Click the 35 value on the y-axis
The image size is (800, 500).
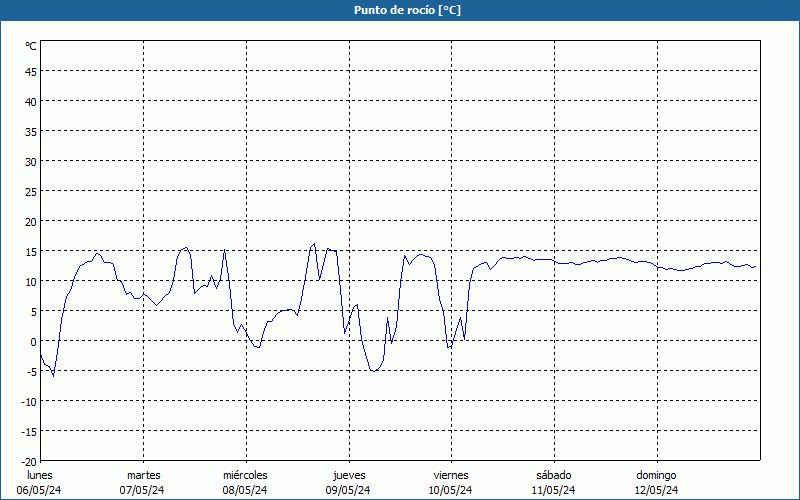[x=31, y=132]
